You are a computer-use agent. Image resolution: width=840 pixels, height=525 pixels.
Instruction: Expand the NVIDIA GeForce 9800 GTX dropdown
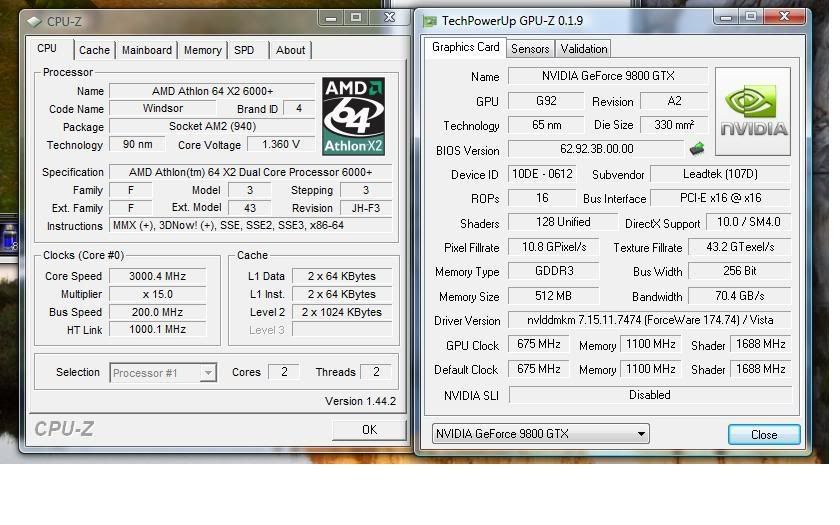[540, 434]
